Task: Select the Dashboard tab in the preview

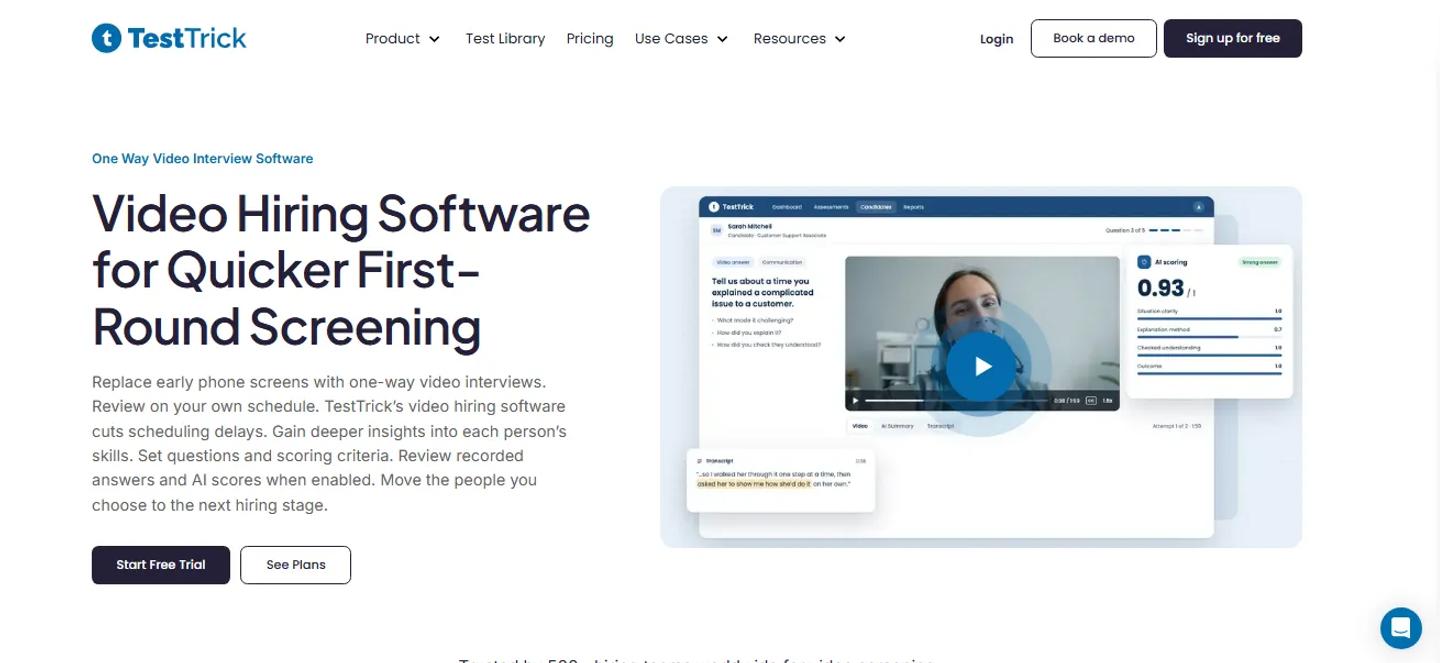Action: [787, 207]
